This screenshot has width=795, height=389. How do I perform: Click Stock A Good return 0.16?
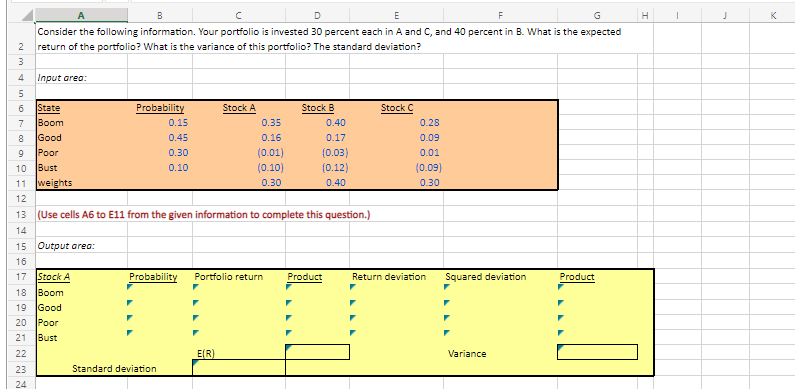coord(271,137)
